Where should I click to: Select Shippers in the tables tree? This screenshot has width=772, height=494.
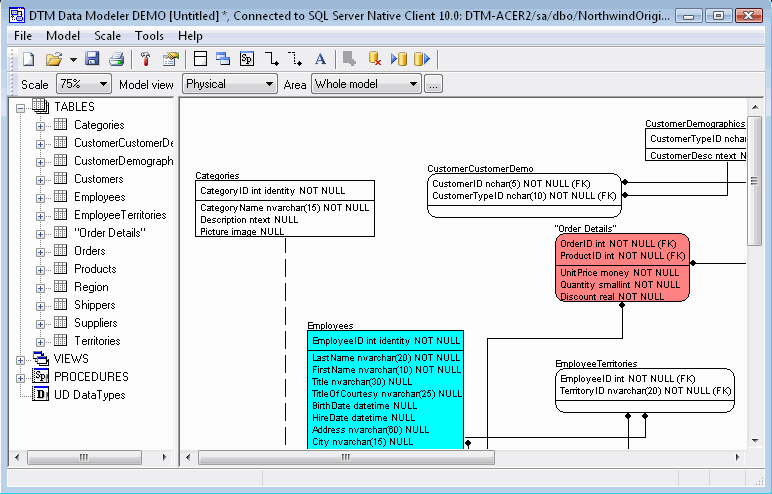[x=95, y=305]
